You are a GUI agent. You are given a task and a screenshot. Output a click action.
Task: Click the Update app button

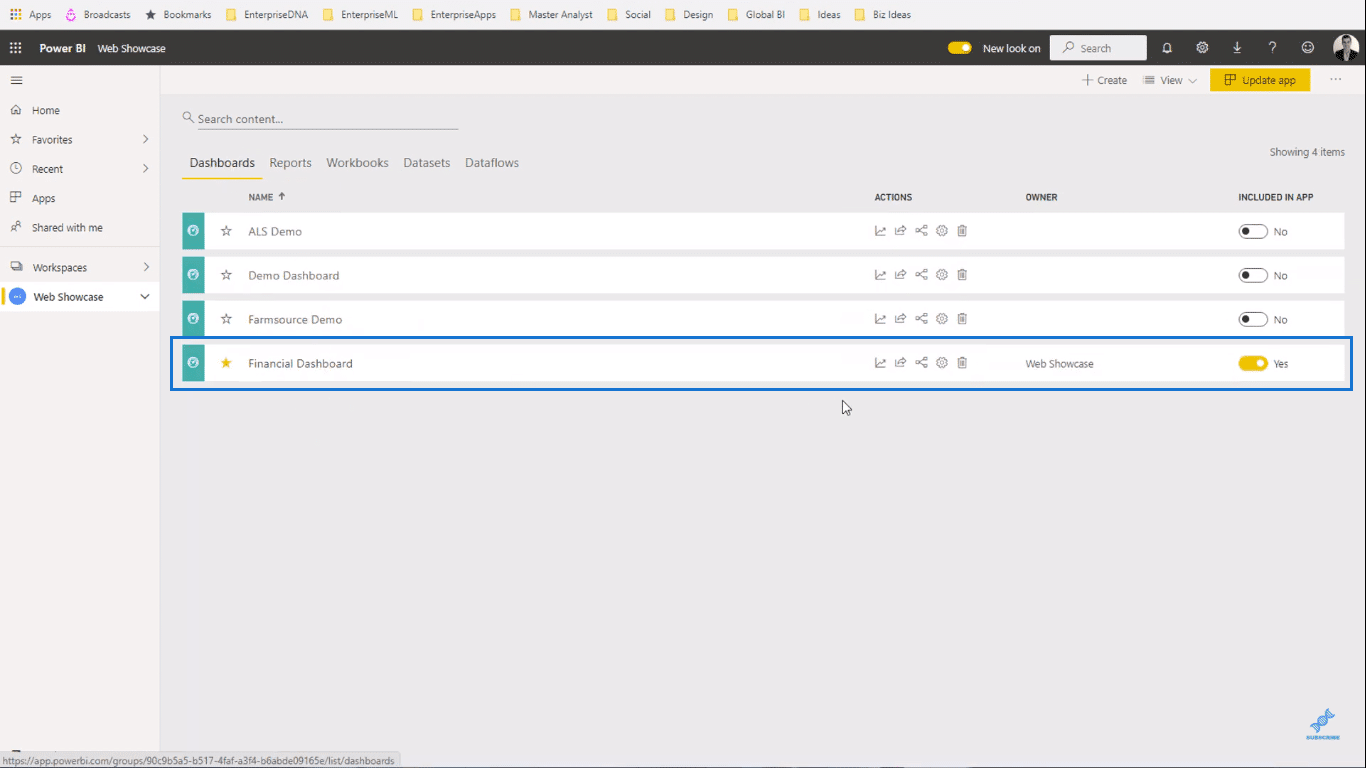[x=1260, y=80]
